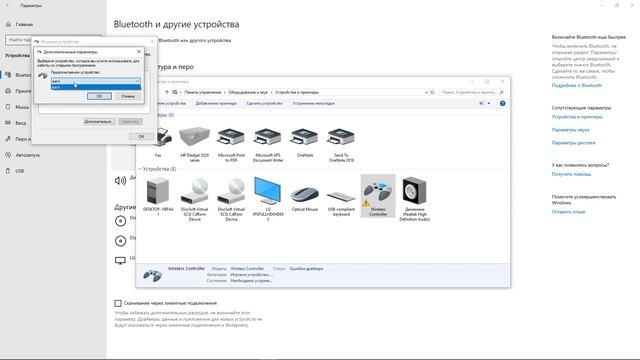Click the help icon in Devices and Printers
Screen dimensions: 640x360
coord(502,104)
